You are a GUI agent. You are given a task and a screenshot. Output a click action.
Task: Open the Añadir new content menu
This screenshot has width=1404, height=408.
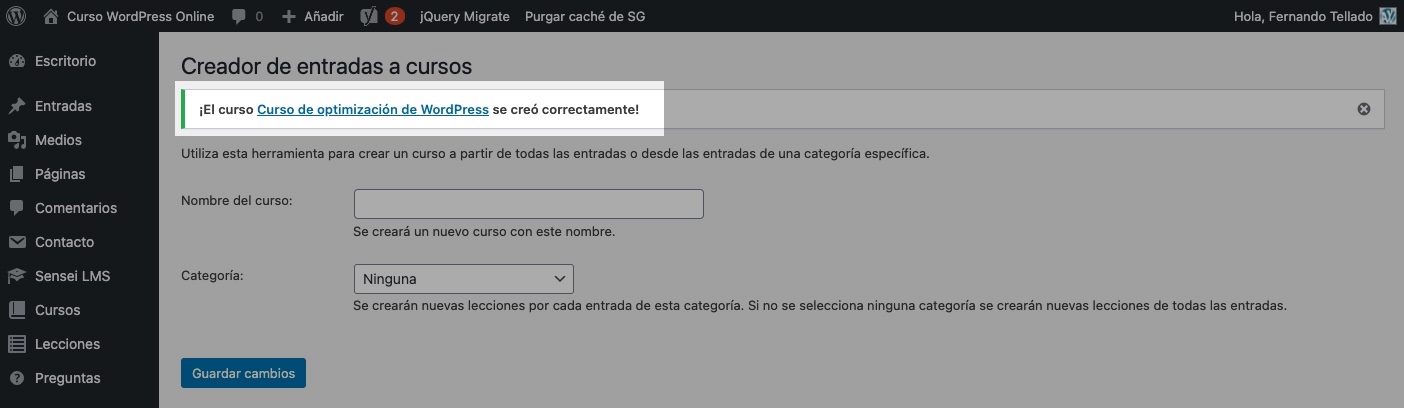pos(313,16)
